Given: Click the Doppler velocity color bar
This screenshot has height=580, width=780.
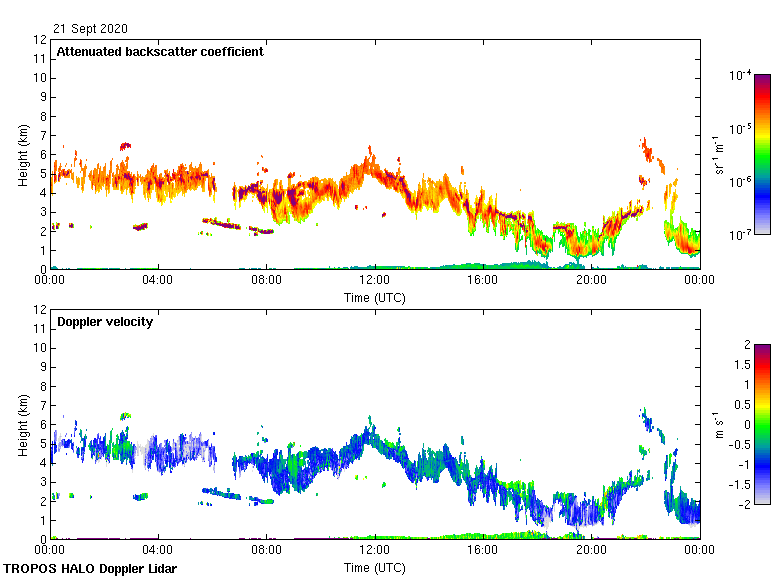Looking at the screenshot, I should [x=762, y=424].
